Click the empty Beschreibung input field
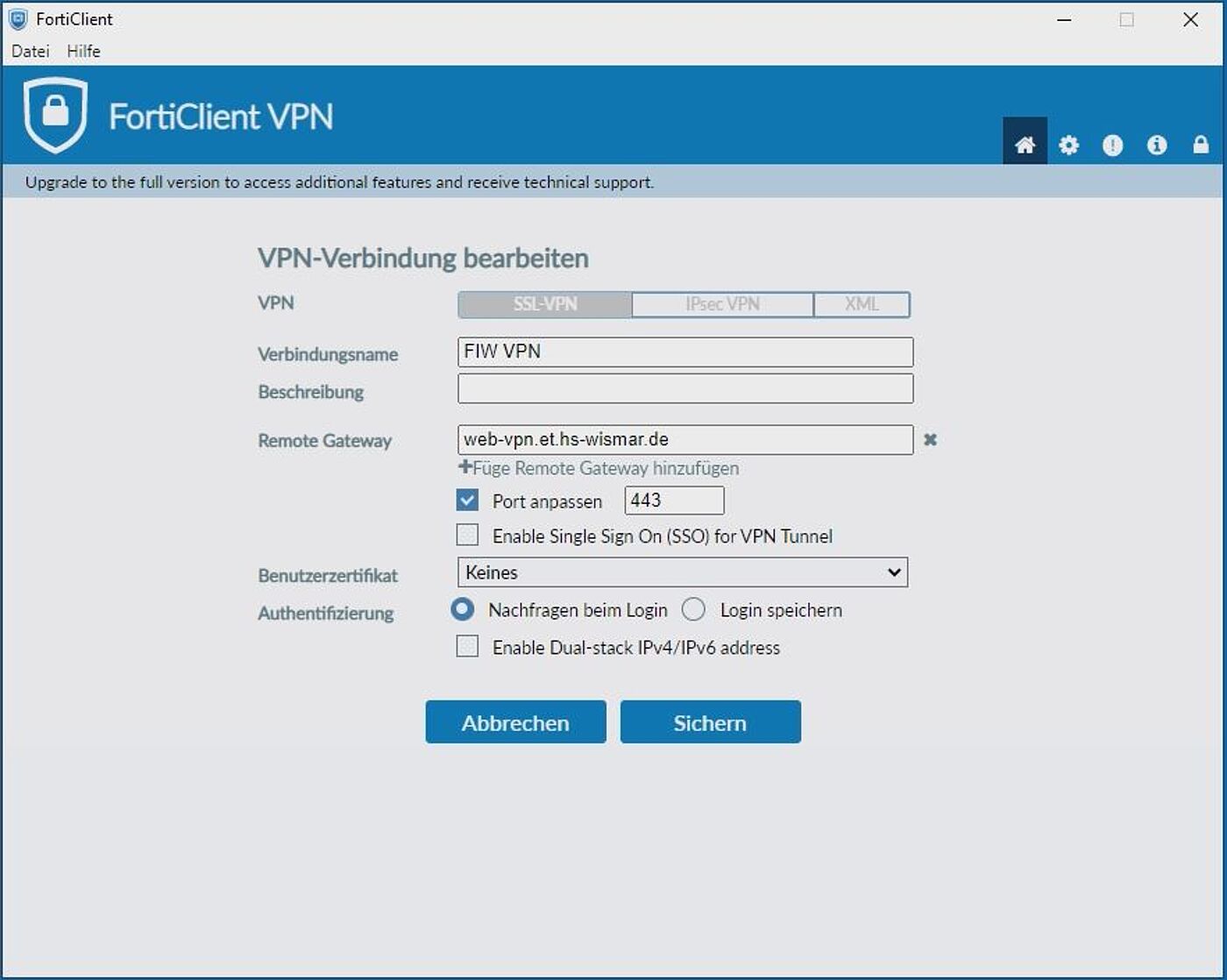 [x=685, y=388]
